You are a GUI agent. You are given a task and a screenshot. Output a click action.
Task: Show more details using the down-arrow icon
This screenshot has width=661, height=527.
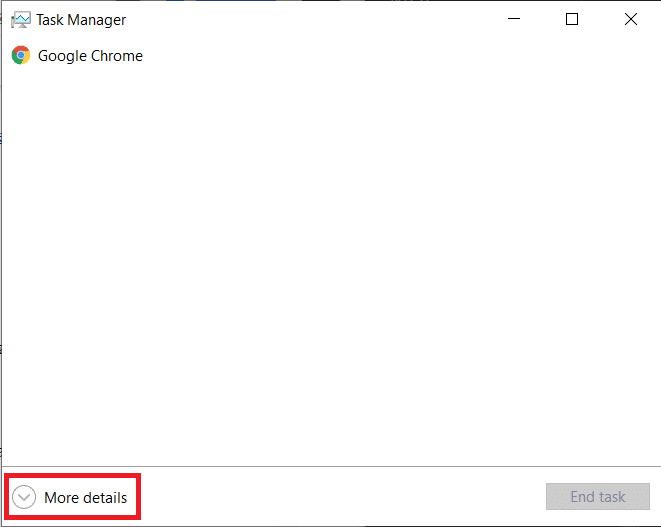click(x=24, y=497)
